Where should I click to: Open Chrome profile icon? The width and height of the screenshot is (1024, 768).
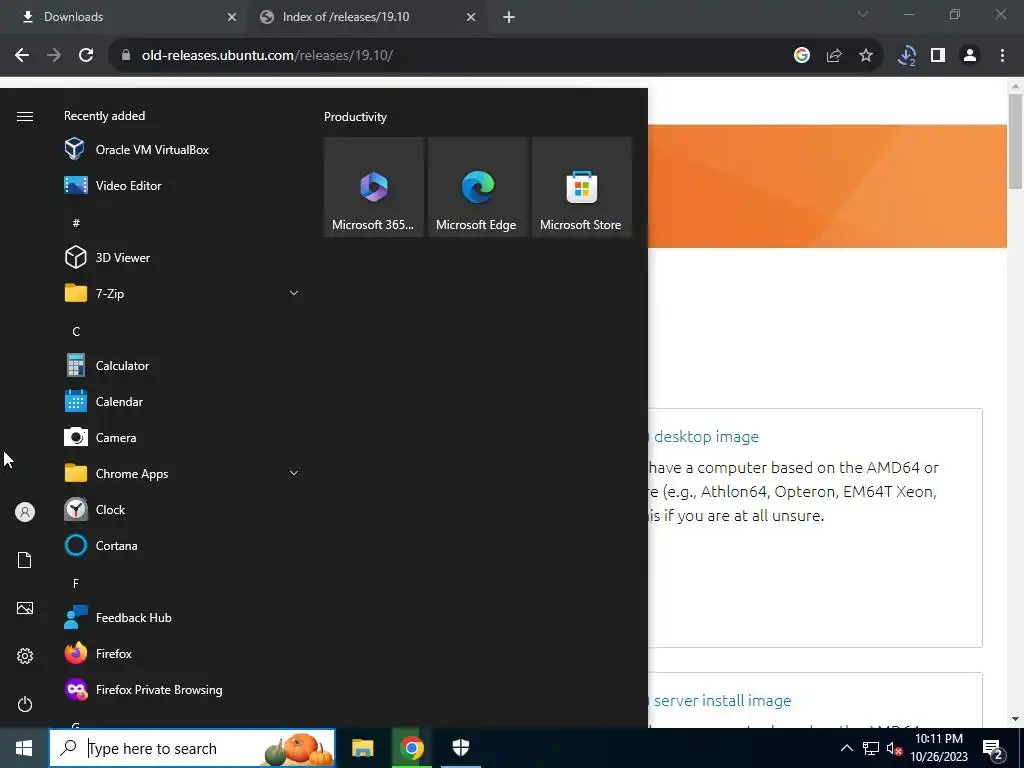[x=970, y=56]
